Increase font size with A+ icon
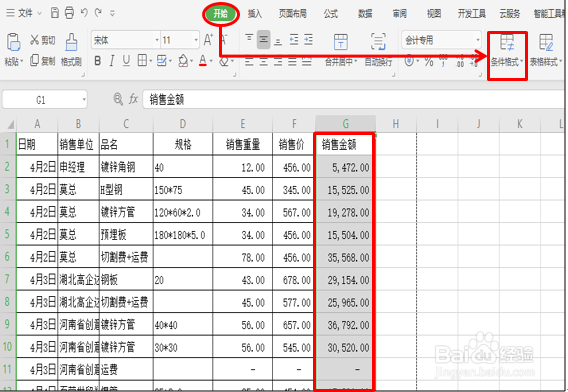This screenshot has height=392, width=568. click(208, 40)
